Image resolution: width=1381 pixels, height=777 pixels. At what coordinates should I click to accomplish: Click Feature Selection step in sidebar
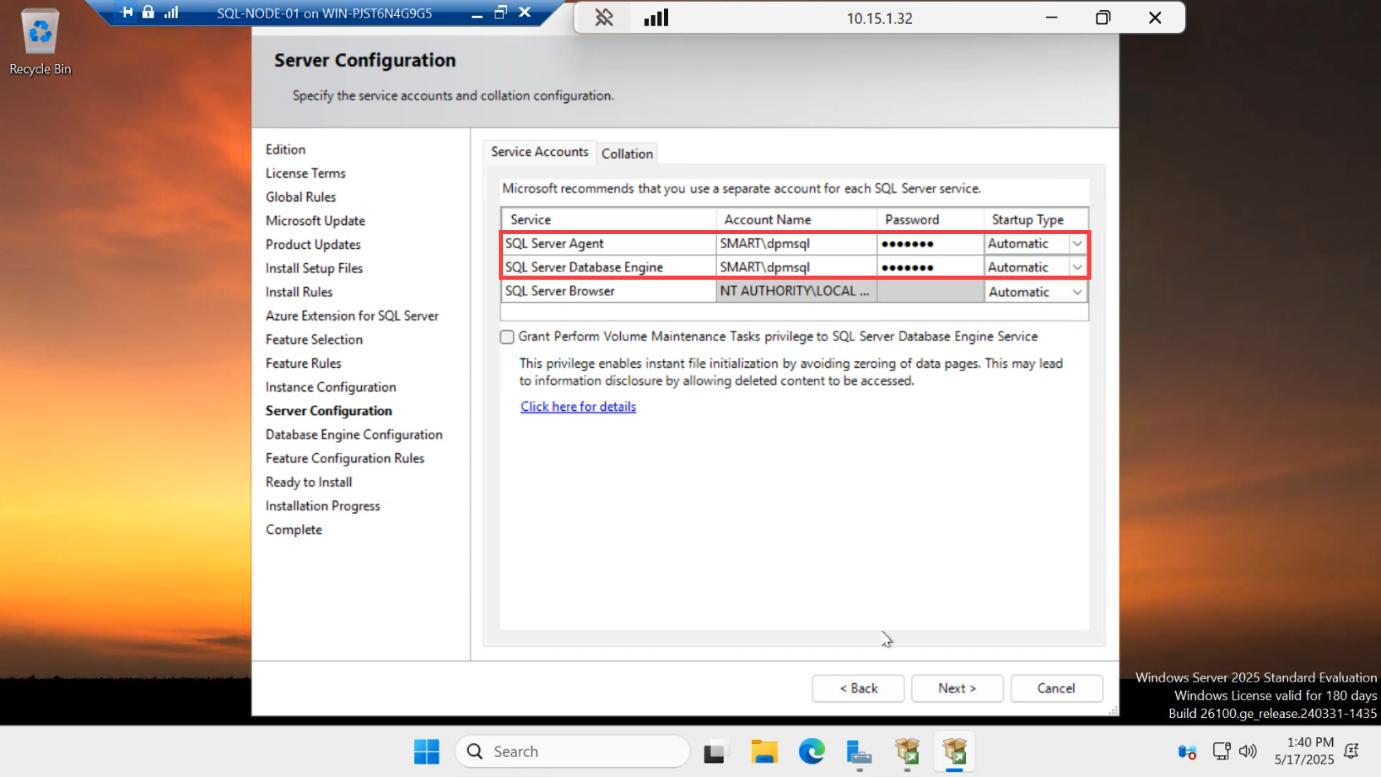click(x=314, y=340)
